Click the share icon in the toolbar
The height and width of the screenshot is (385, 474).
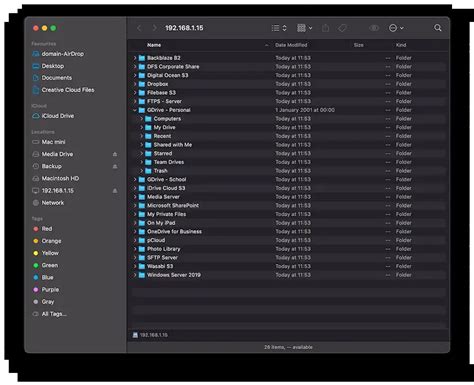coord(325,28)
